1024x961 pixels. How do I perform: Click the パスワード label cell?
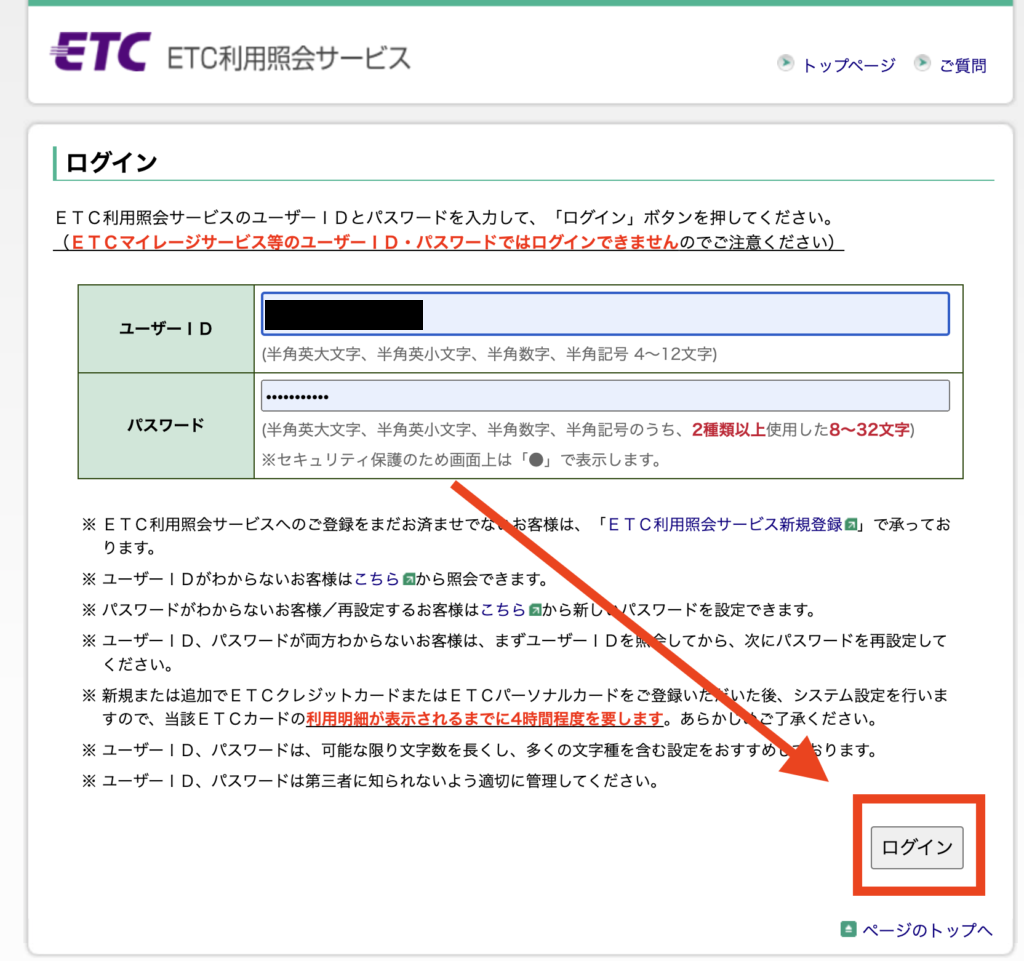(166, 426)
